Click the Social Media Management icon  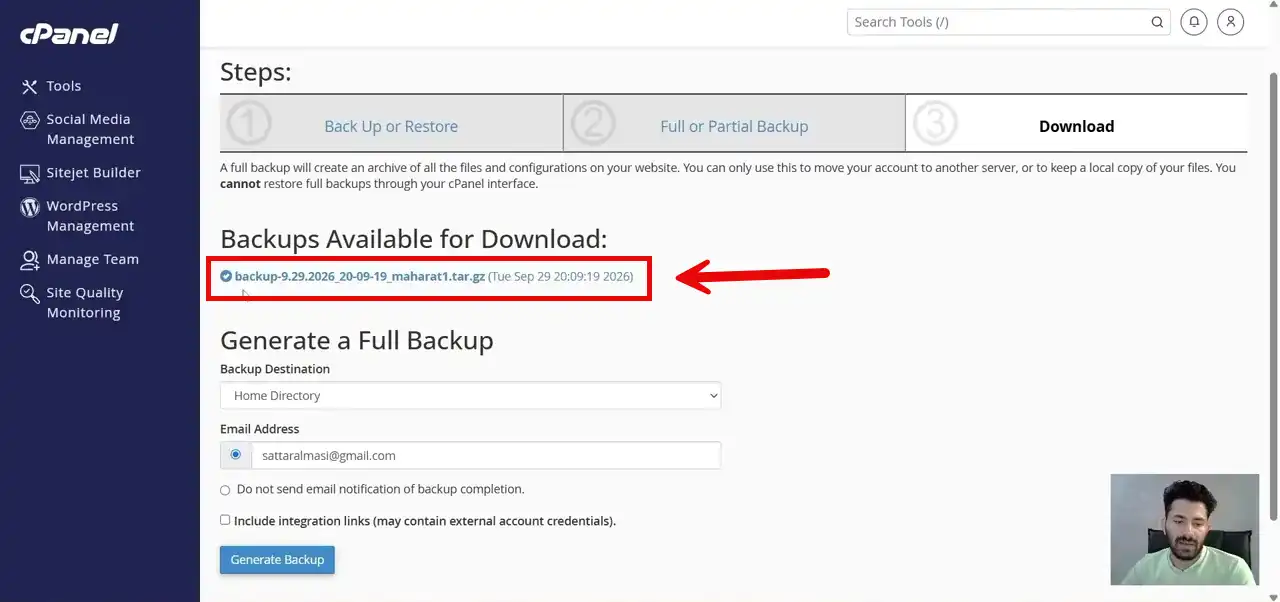pos(30,120)
